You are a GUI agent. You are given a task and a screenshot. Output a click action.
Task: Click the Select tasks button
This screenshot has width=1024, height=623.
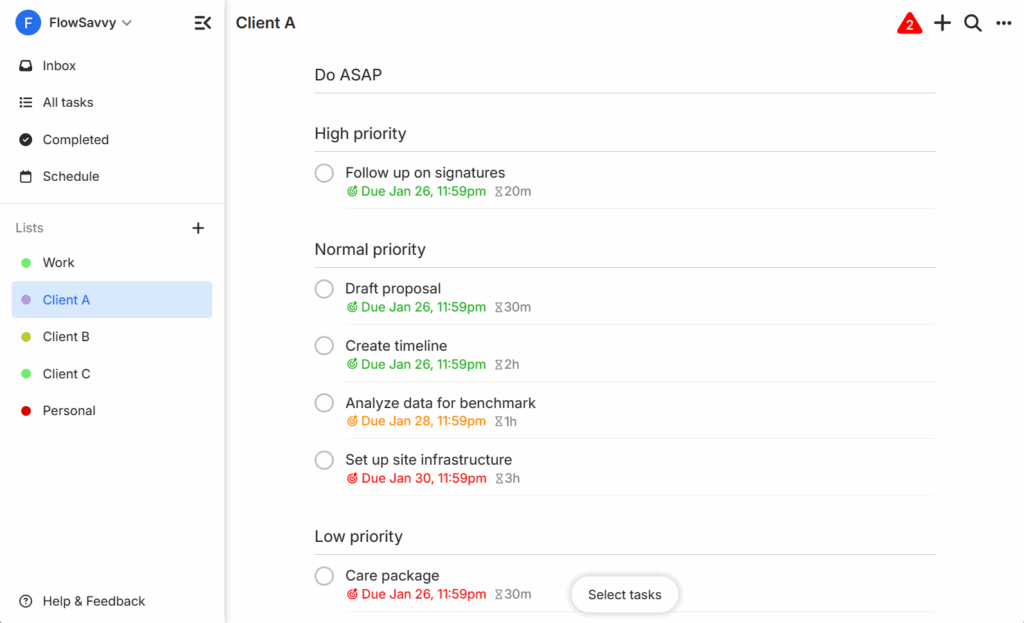(624, 594)
